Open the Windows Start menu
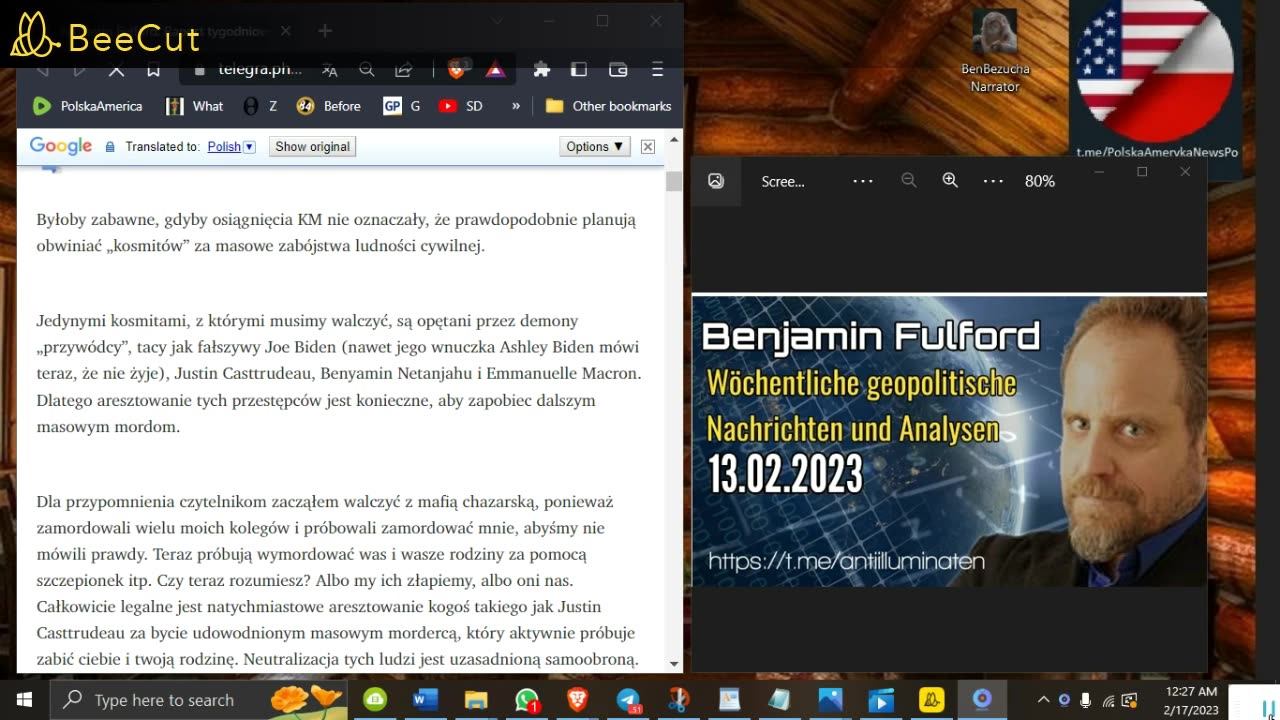 click(24, 700)
